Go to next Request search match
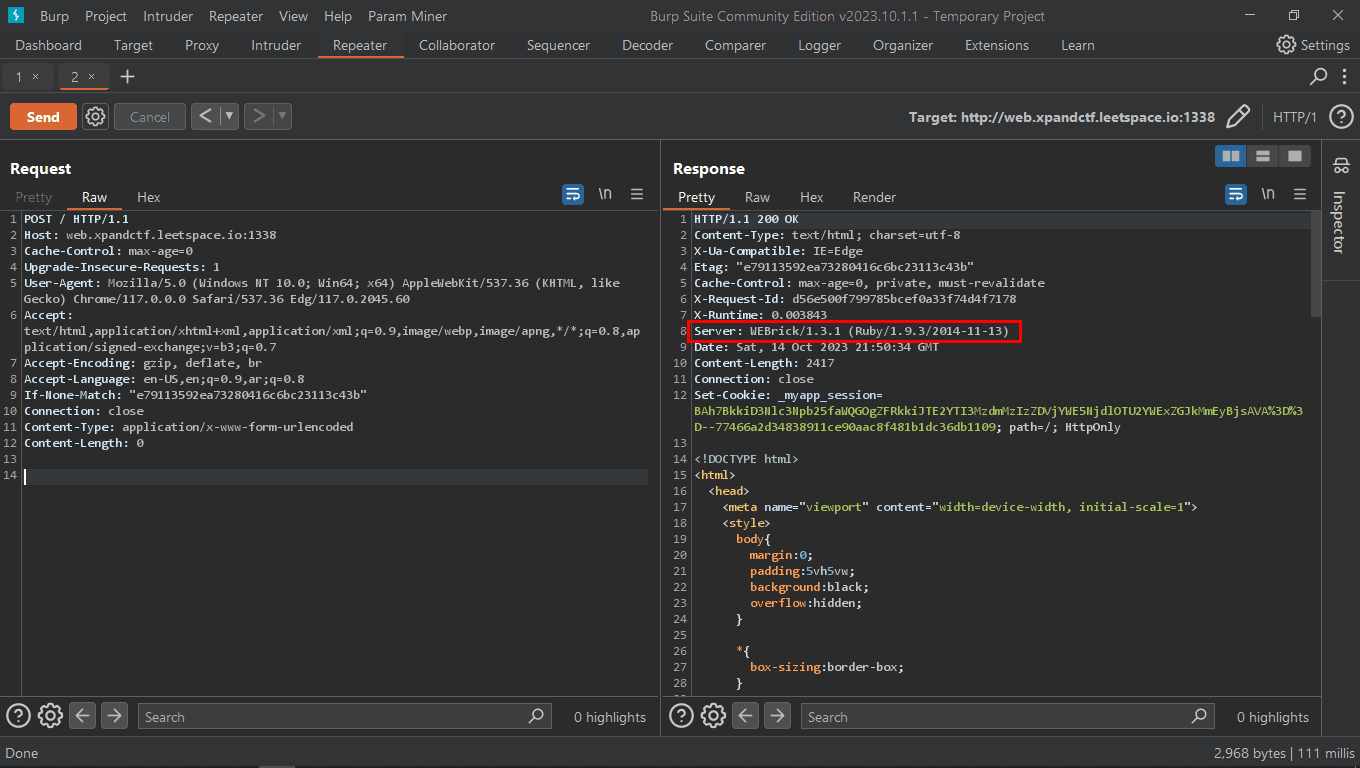Screen dimensions: 1360x768 point(114,716)
